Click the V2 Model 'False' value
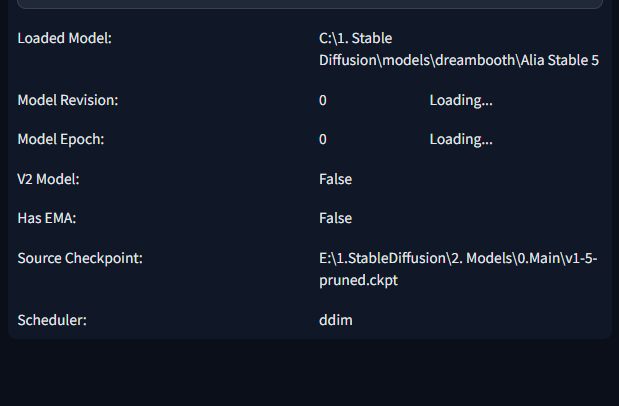 click(335, 179)
